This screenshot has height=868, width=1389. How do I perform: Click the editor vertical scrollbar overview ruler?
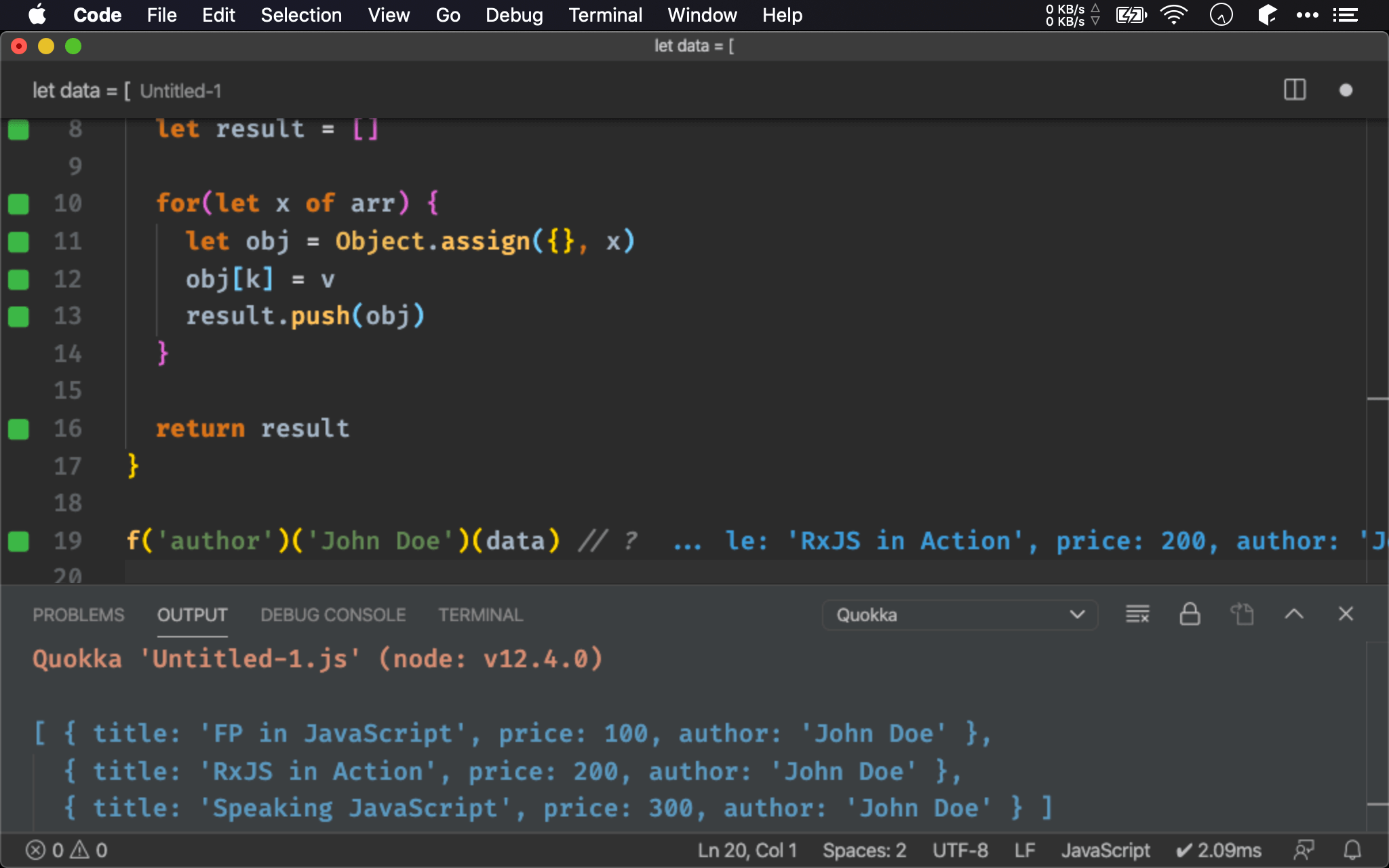(1377, 351)
